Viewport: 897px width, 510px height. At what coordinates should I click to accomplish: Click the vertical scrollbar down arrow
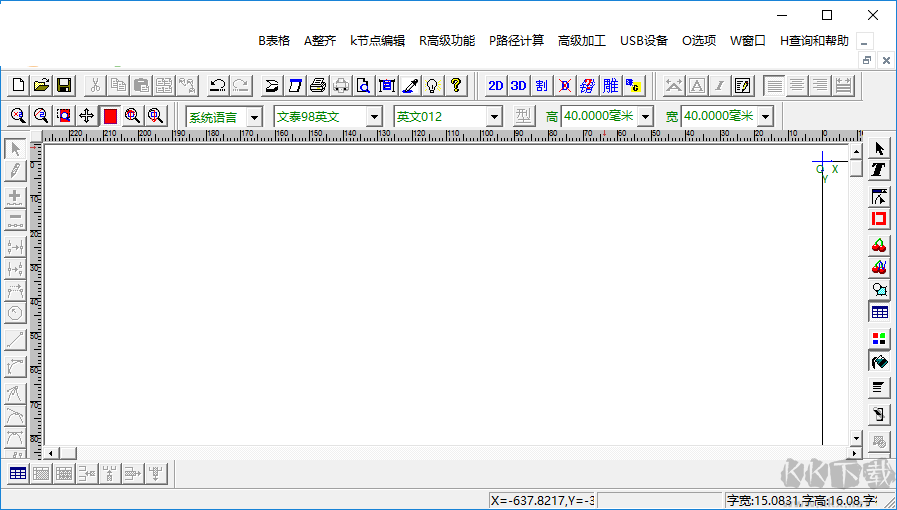click(855, 438)
